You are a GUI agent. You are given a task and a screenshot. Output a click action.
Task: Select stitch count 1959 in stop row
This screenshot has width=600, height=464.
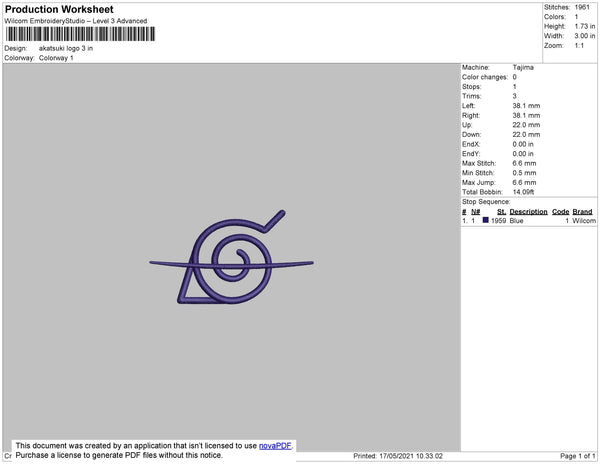(x=498, y=221)
